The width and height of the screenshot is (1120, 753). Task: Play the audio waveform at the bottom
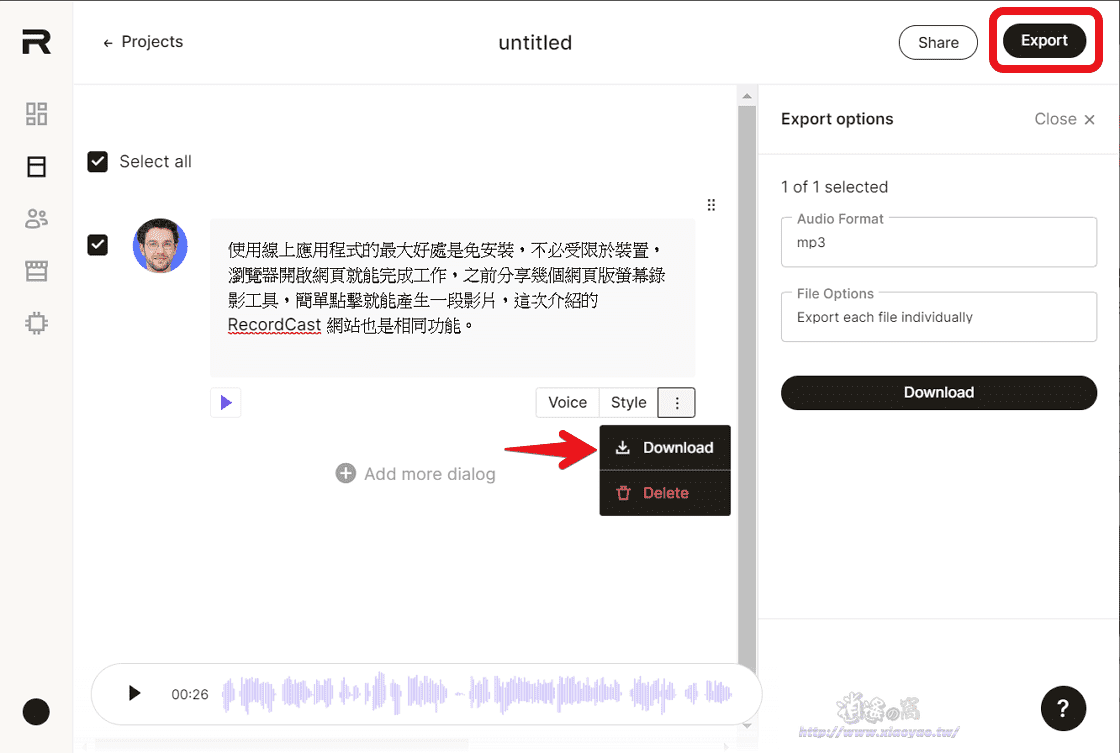(x=134, y=693)
